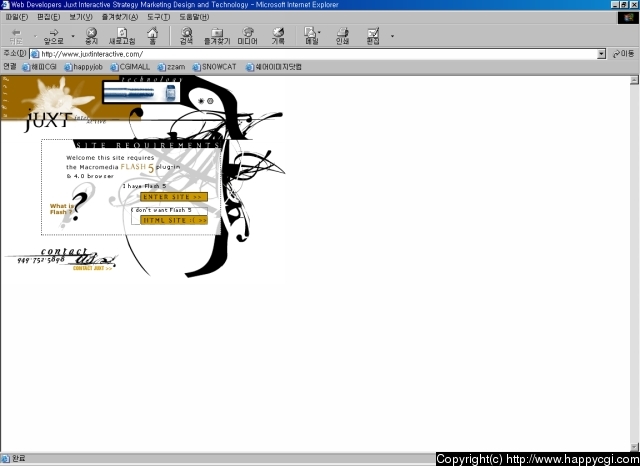This screenshot has width=640, height=466.
Task: Open the 미디어 media pane
Action: coord(248,36)
